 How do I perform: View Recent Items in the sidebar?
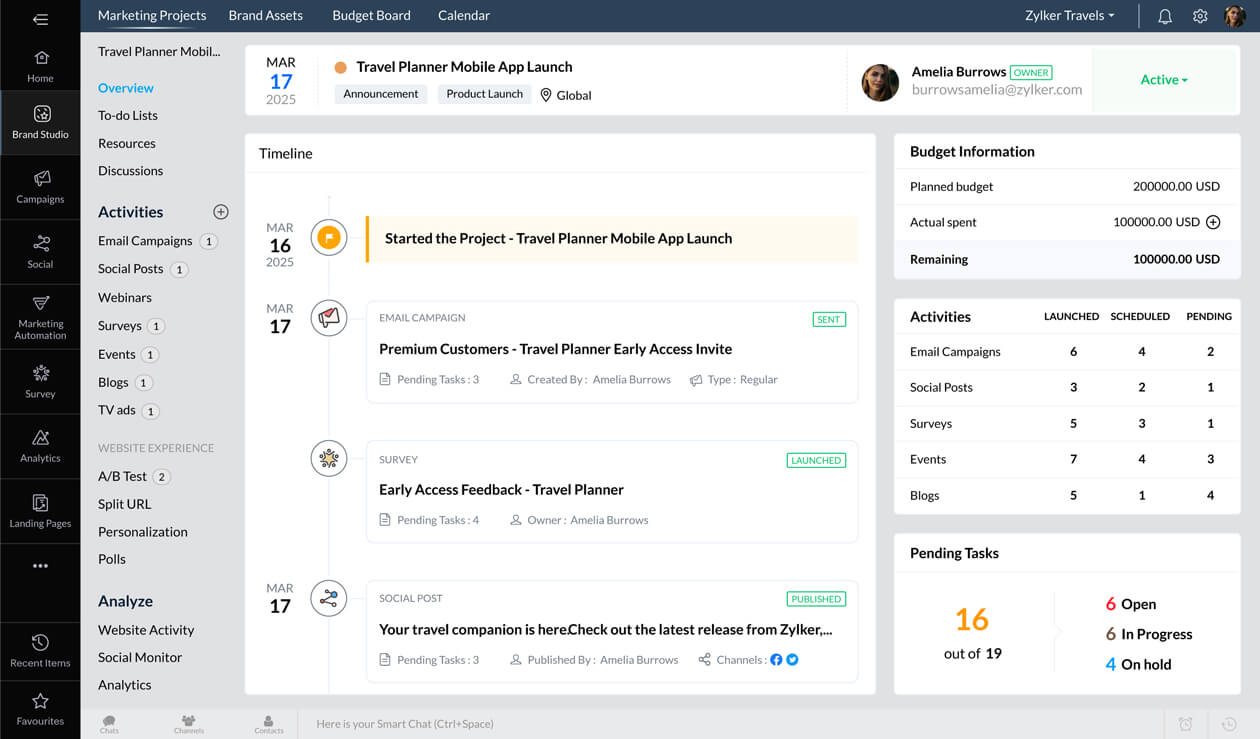click(x=40, y=650)
